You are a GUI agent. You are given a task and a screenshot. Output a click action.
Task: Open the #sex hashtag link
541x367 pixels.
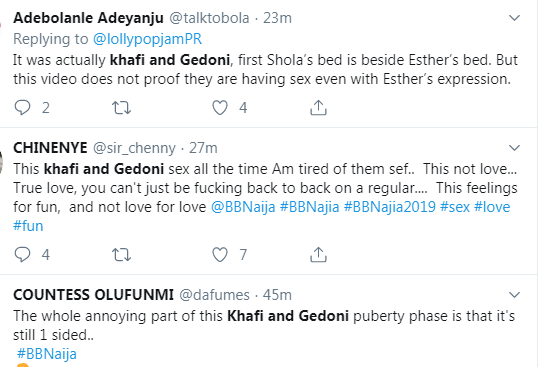[x=455, y=207]
